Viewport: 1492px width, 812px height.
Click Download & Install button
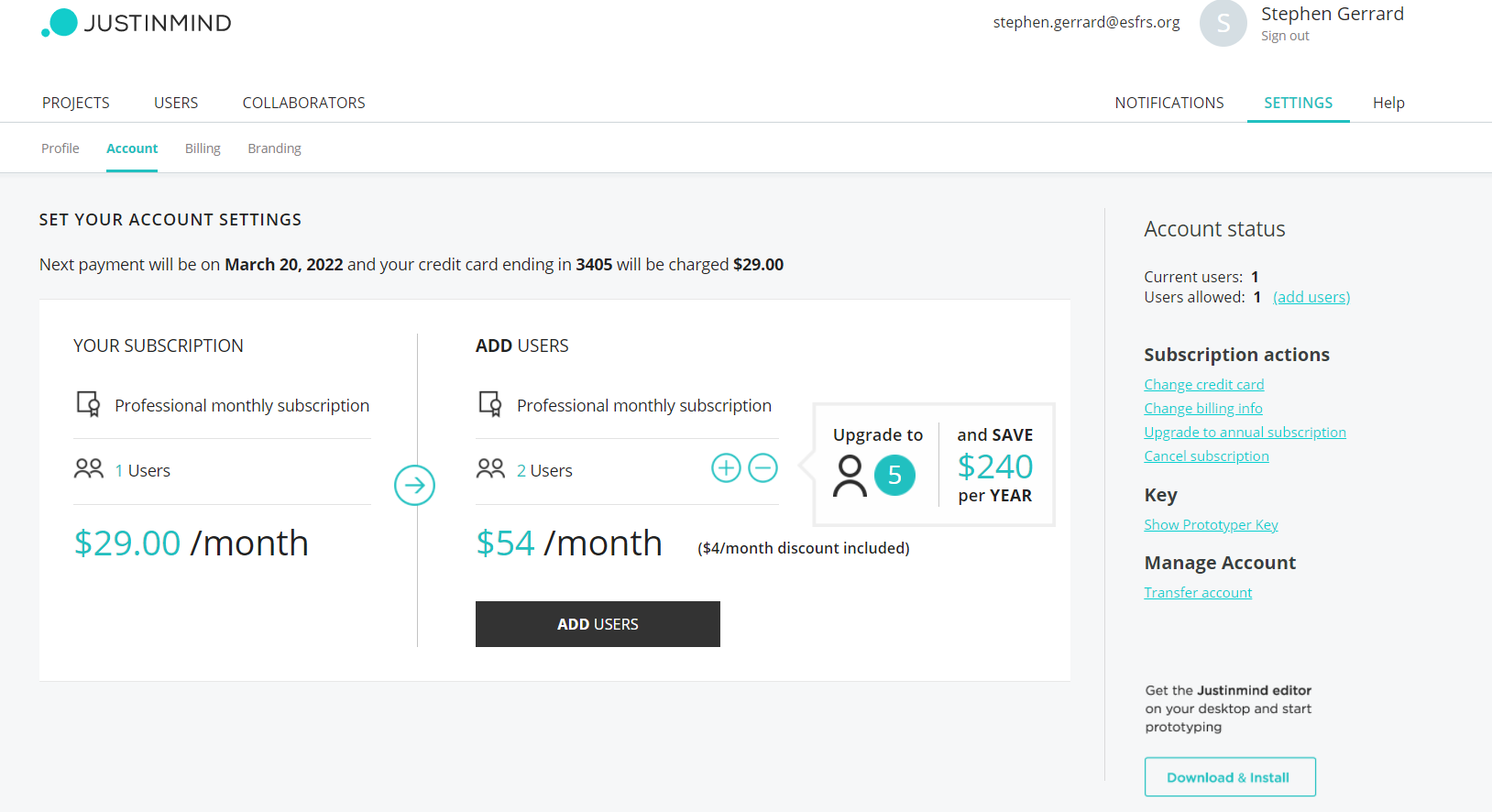pos(1229,777)
